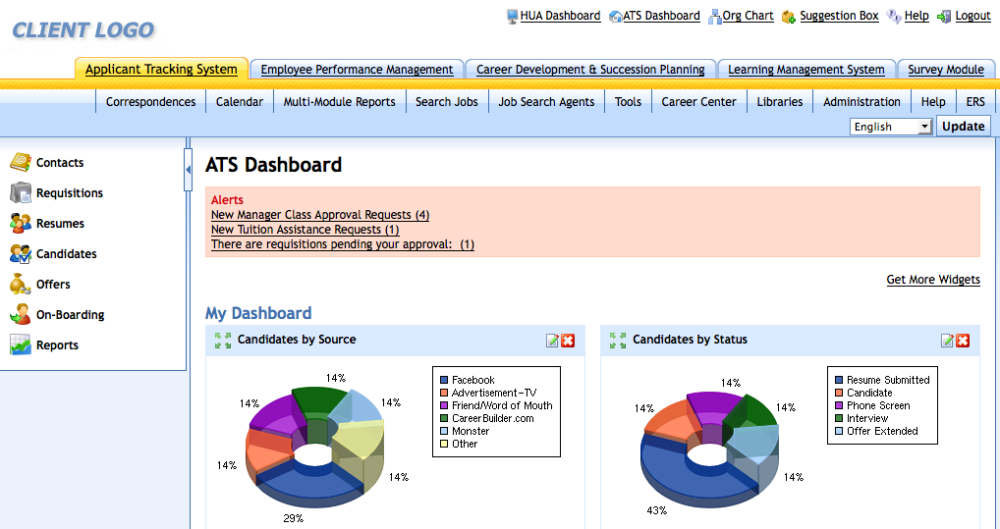Select the Candidates sidebar label
Viewport: 1000px width, 529px height.
click(x=66, y=254)
